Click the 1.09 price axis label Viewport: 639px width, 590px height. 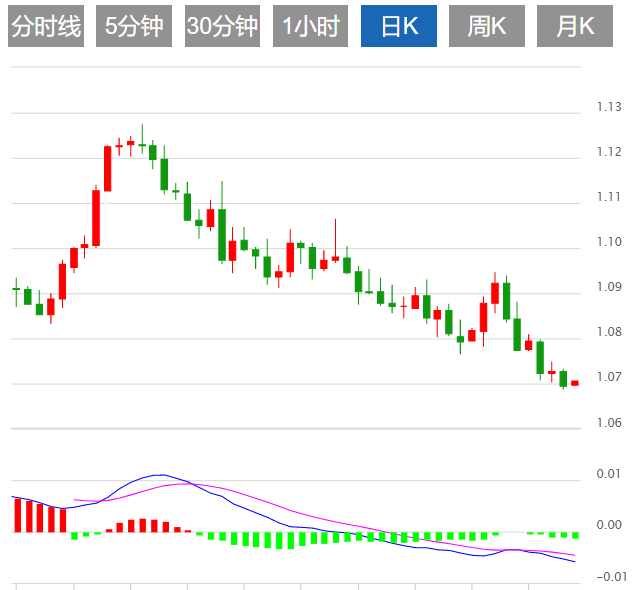coord(609,287)
